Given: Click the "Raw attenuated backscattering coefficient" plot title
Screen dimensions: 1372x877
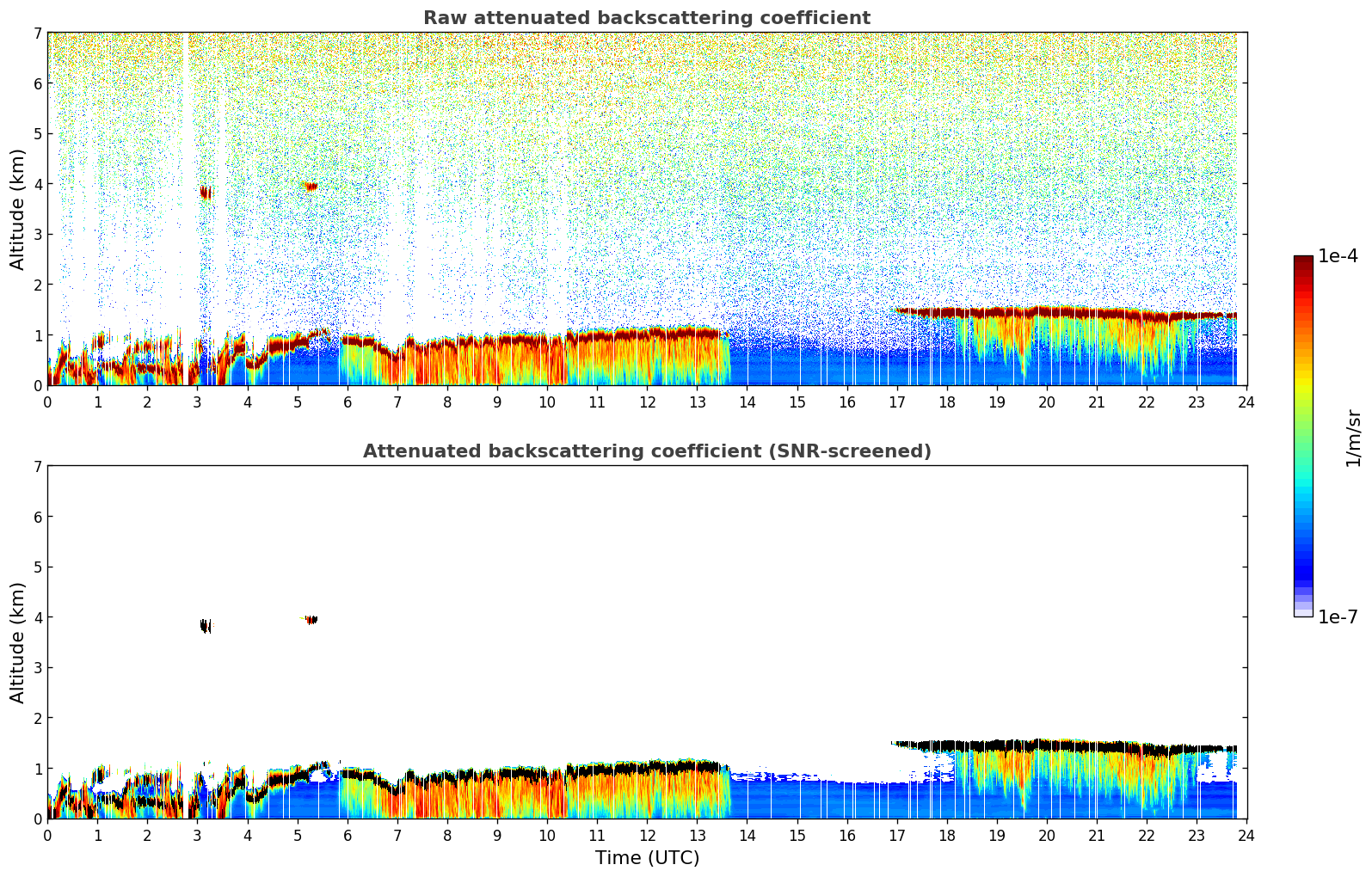Looking at the screenshot, I should pyautogui.click(x=646, y=18).
